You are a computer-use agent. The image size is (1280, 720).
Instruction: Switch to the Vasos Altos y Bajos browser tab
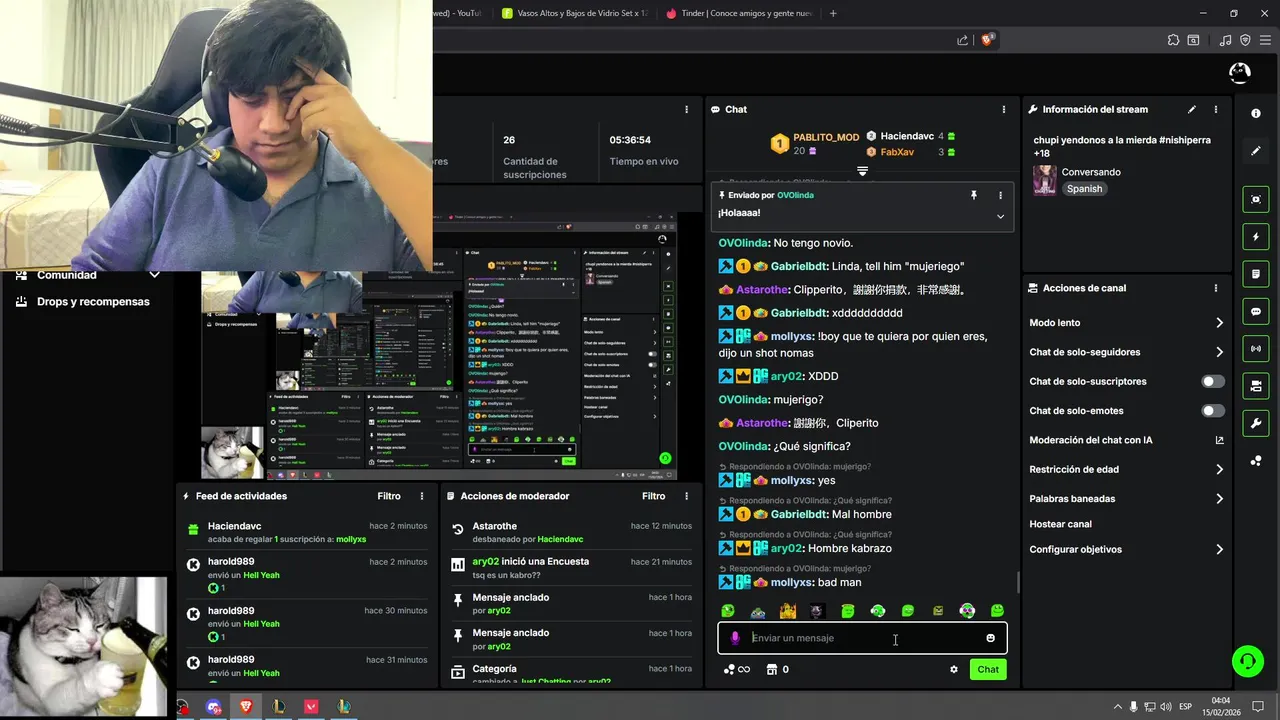pyautogui.click(x=575, y=13)
